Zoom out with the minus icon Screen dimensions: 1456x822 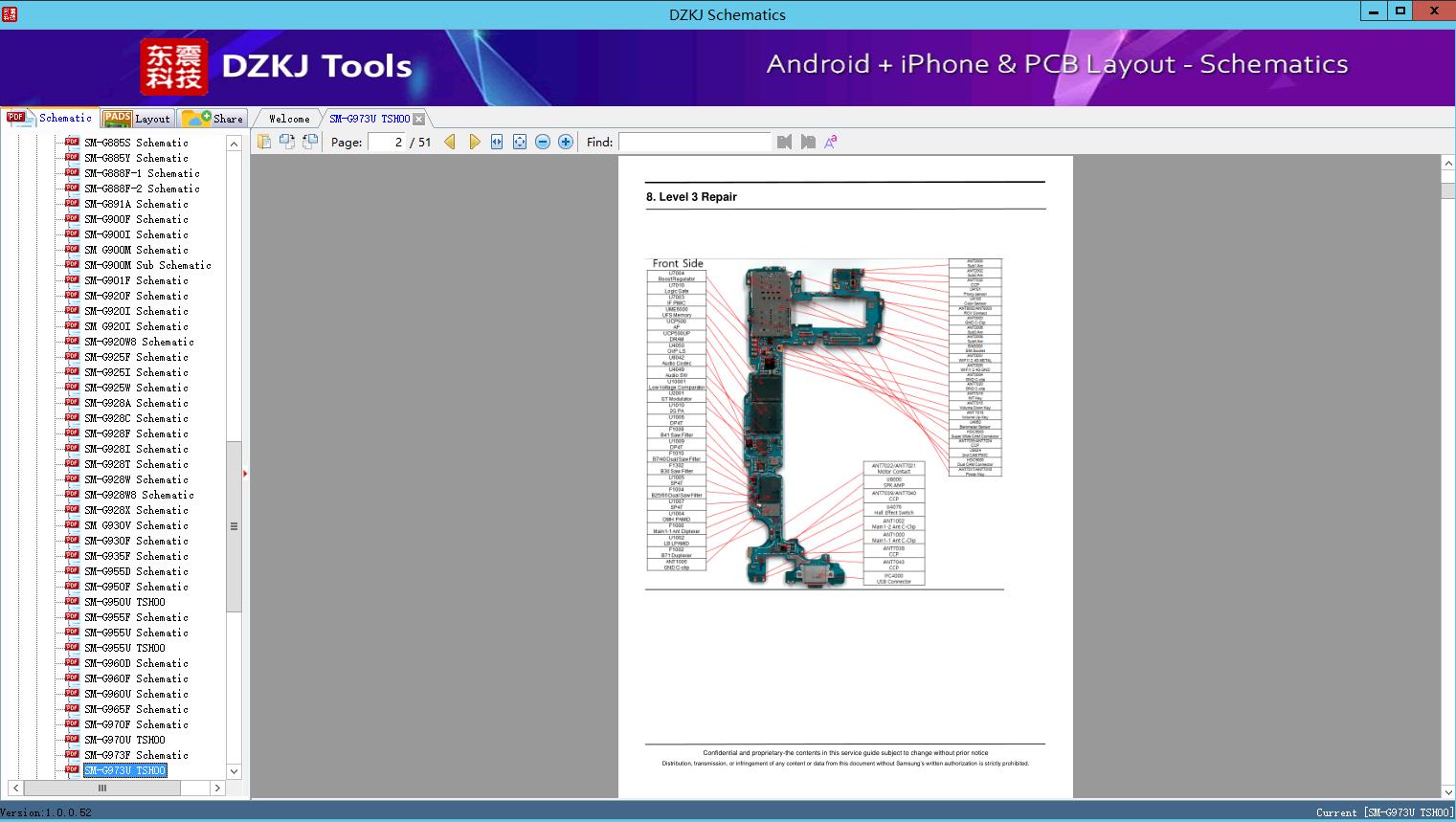[543, 142]
